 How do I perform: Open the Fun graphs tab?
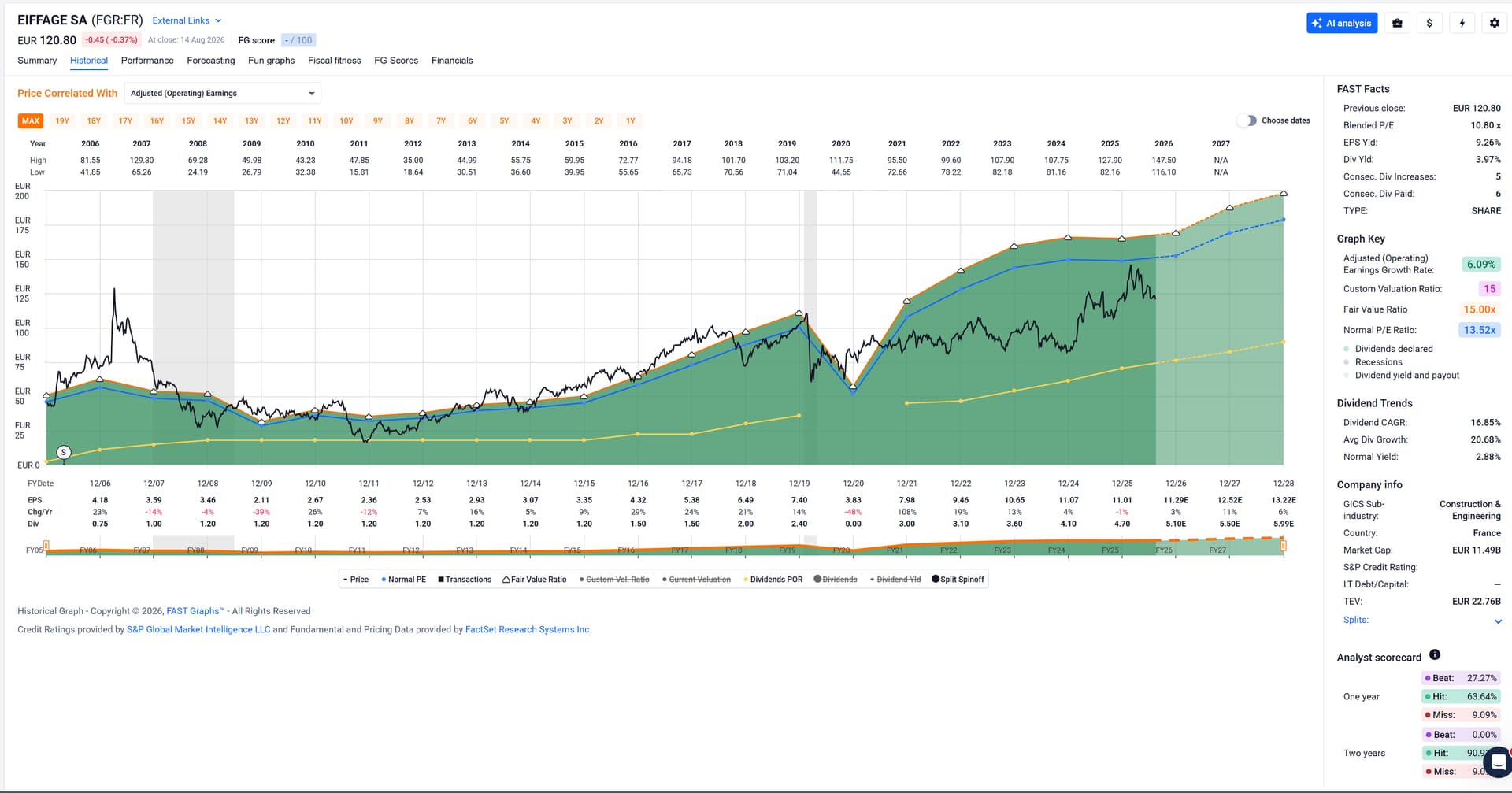coord(272,61)
